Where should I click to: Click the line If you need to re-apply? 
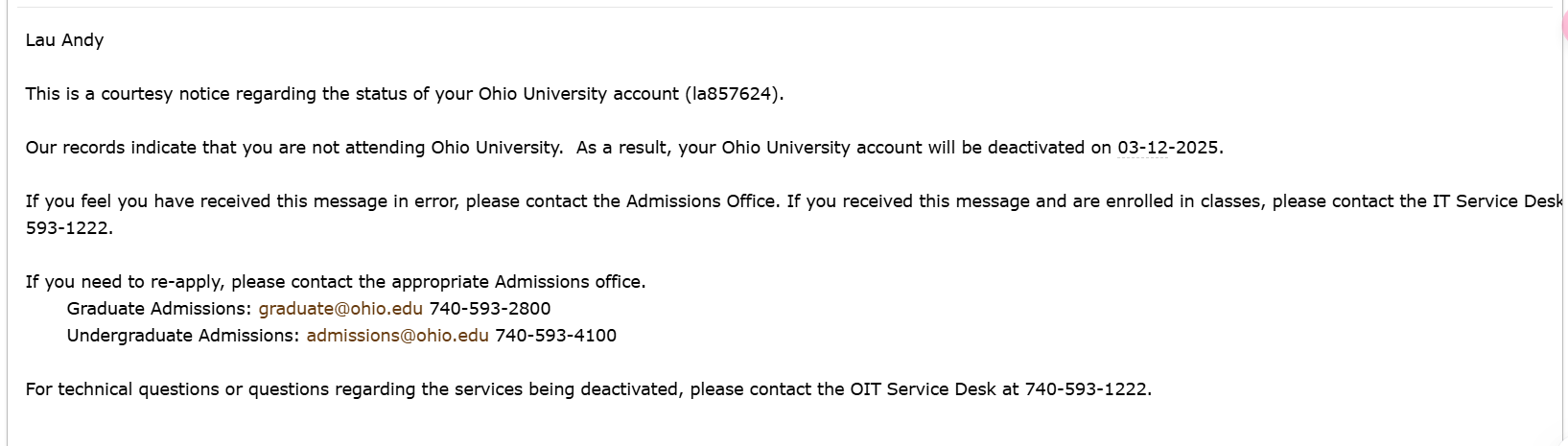click(x=336, y=282)
